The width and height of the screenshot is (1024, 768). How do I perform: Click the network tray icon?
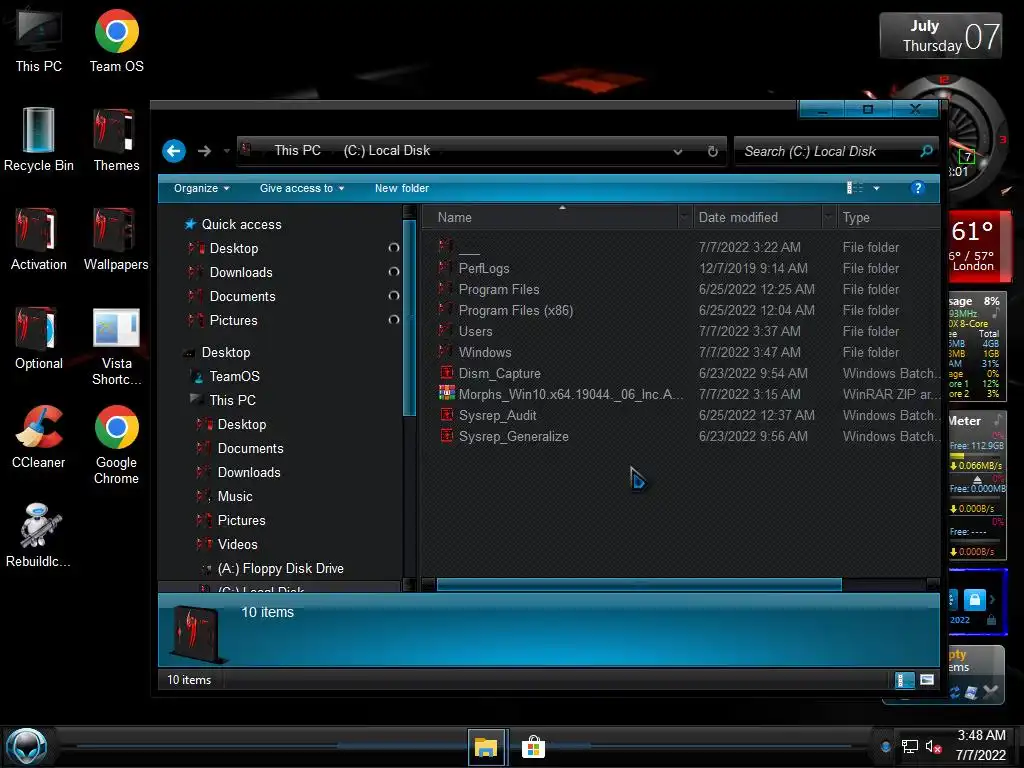(x=910, y=746)
